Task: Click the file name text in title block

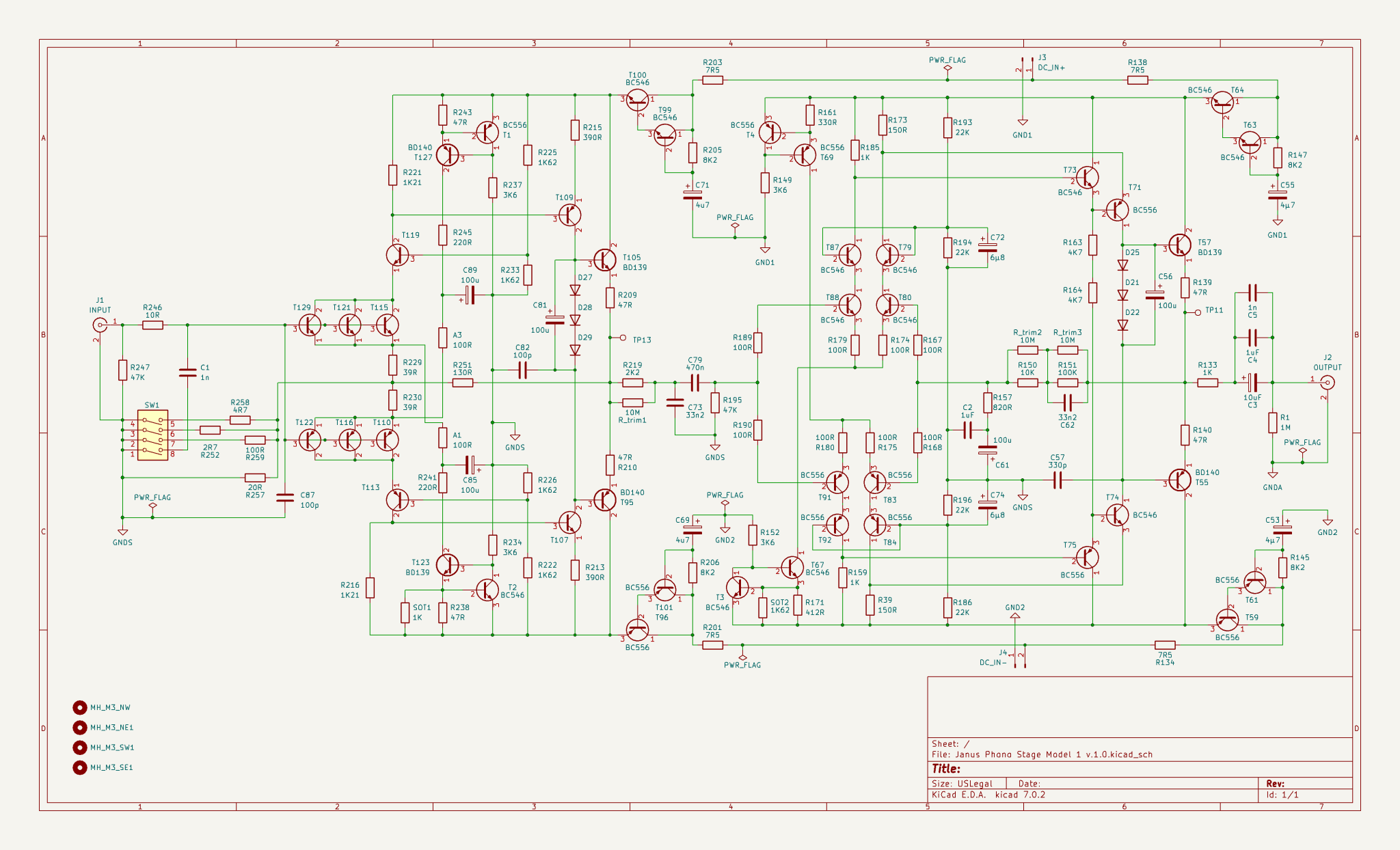Action: [x=1042, y=754]
